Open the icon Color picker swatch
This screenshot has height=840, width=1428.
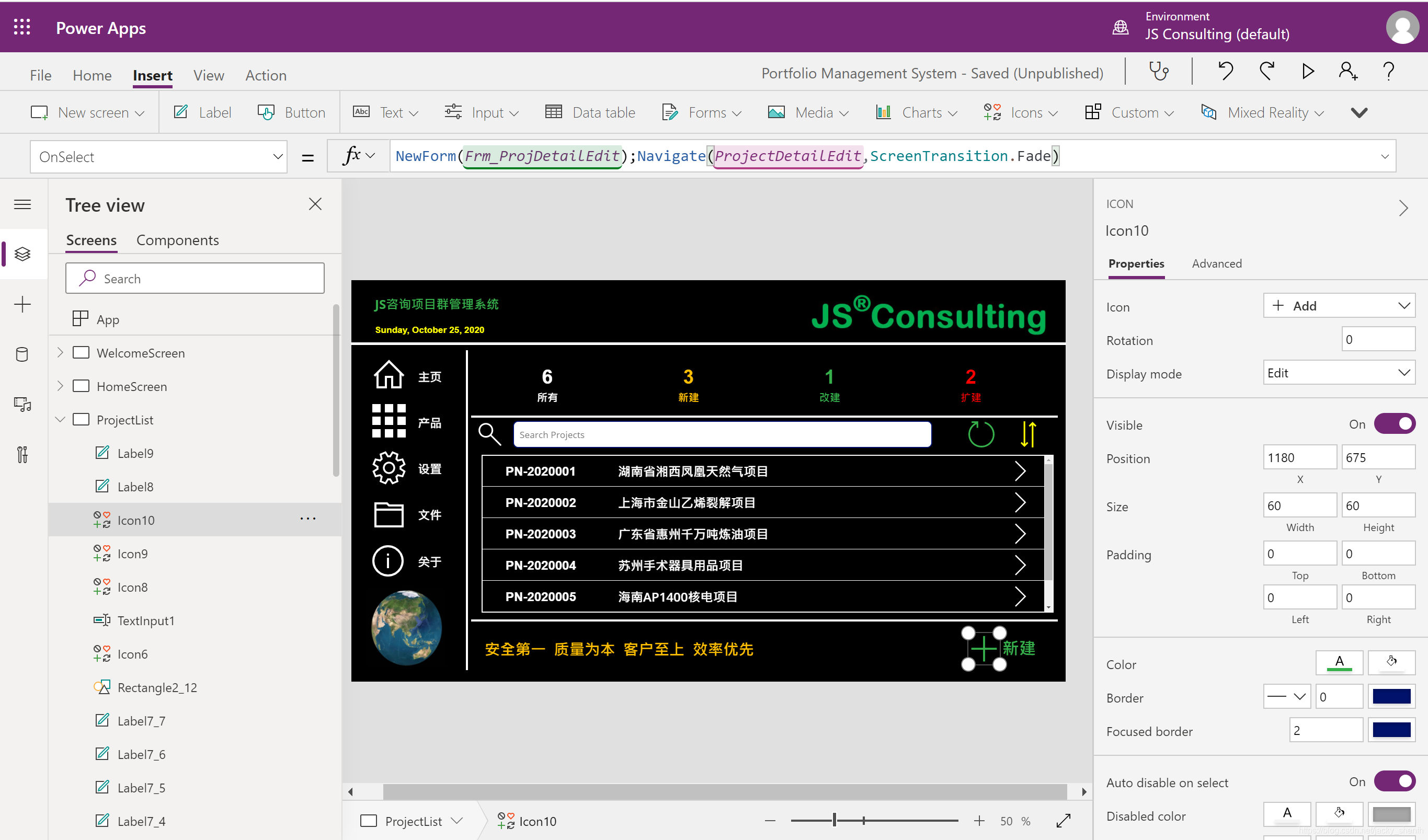1339,663
